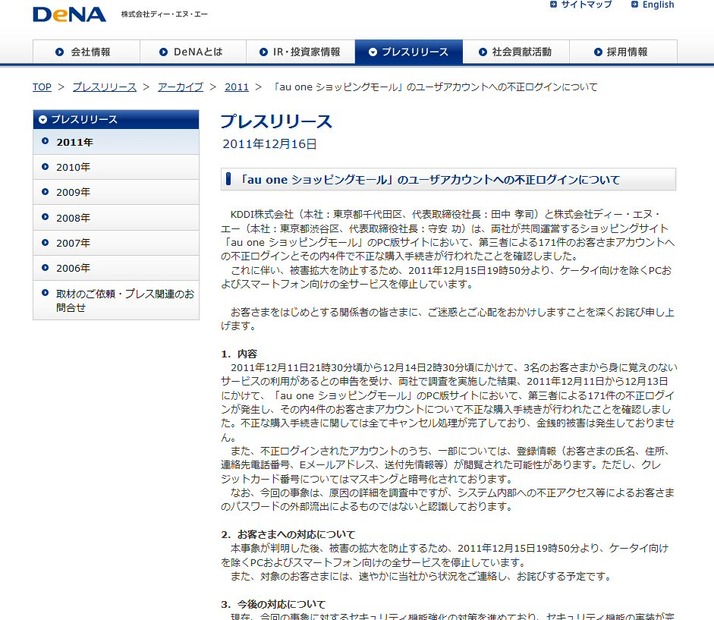Click the bullet icon on 採用情報 tab
Screen dimensions: 714x620
[x=598, y=52]
